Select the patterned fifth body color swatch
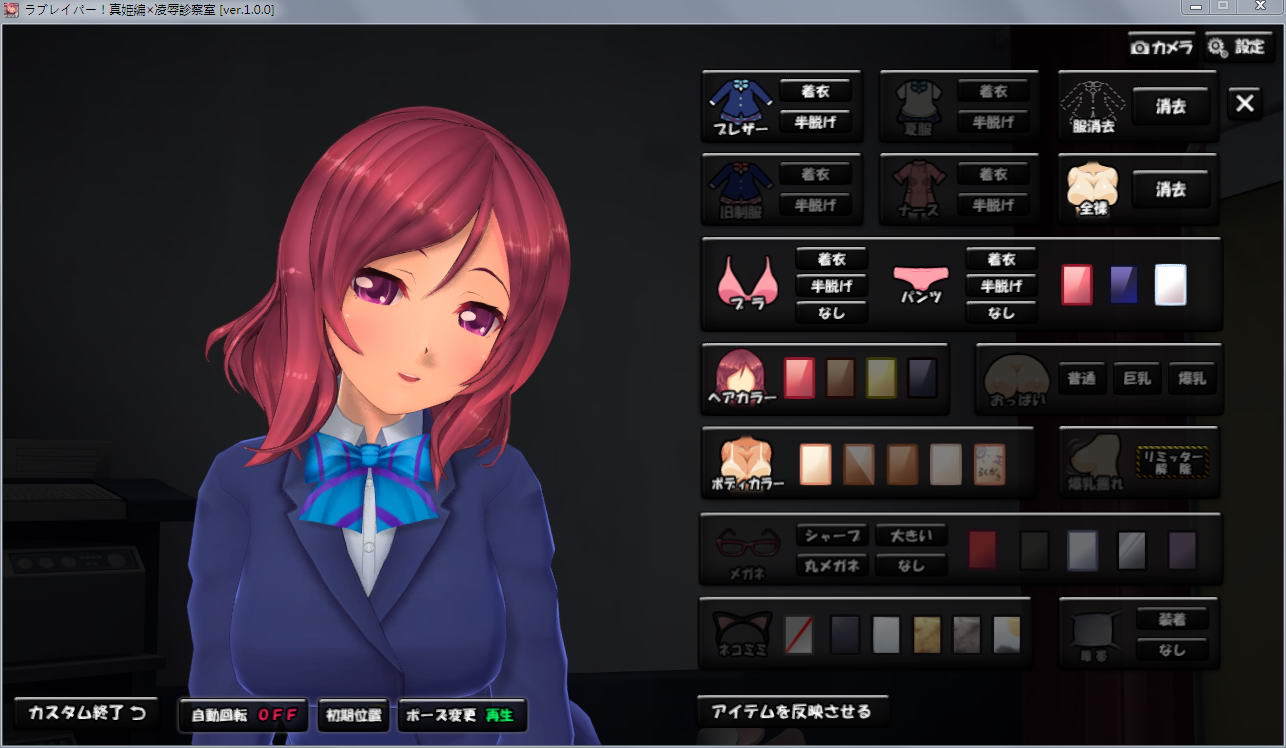The width and height of the screenshot is (1286, 748). click(990, 464)
